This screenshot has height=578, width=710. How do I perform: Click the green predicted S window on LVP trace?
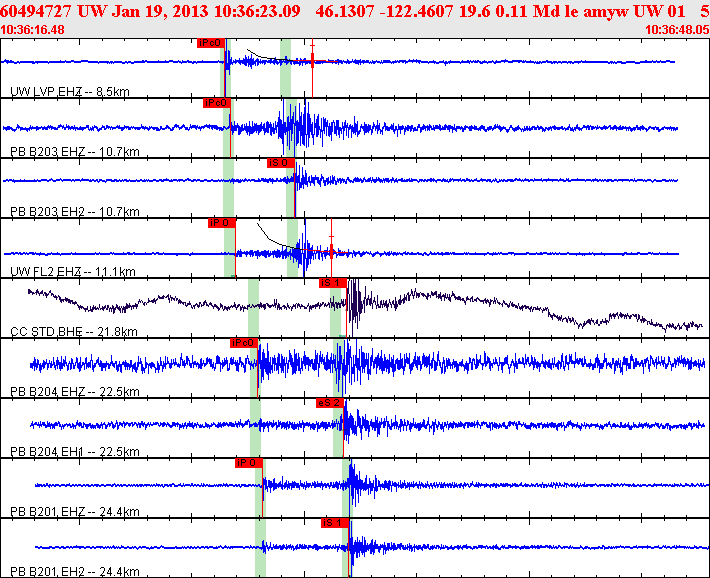(x=285, y=68)
